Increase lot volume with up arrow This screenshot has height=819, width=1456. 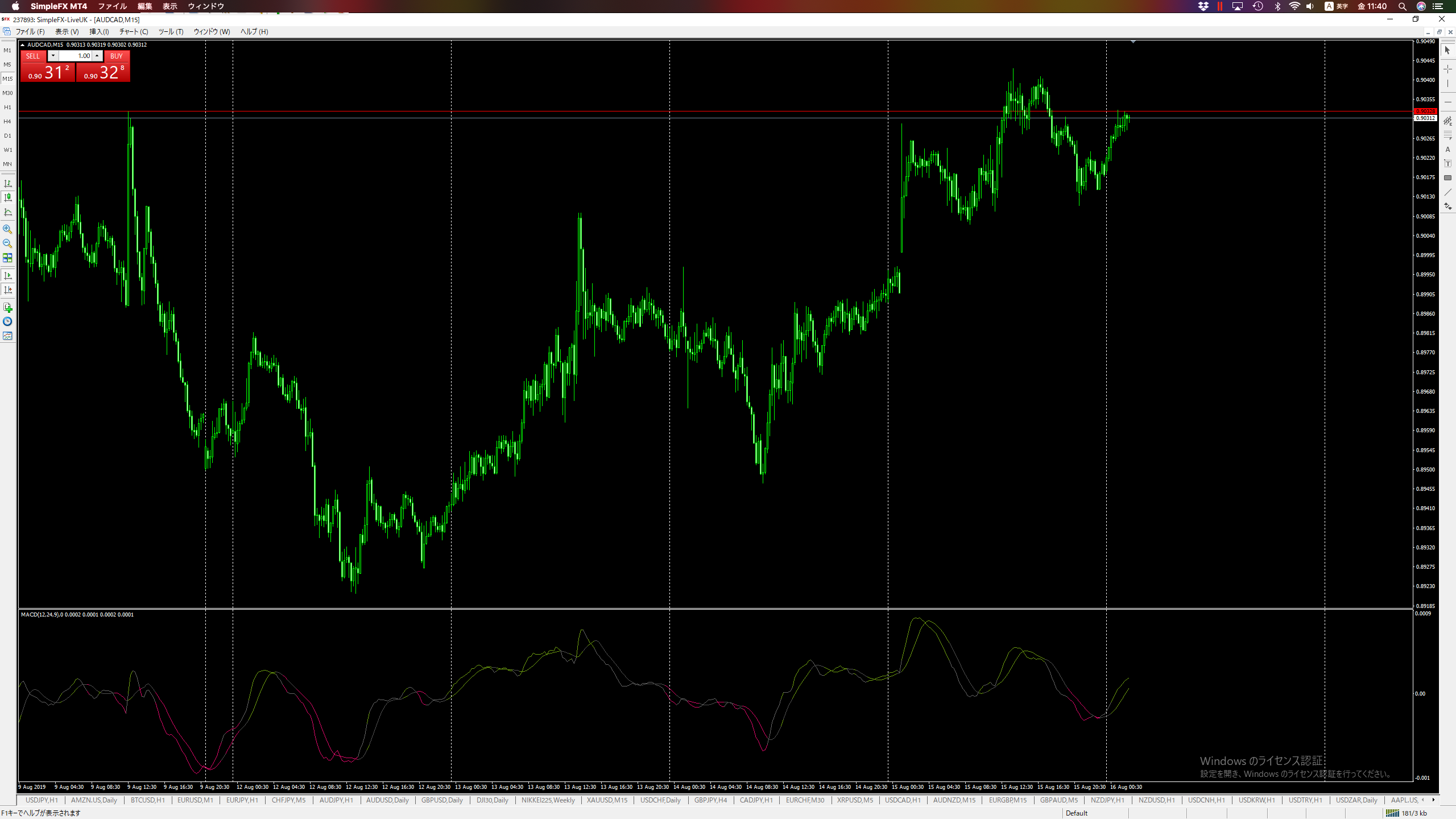(97, 56)
